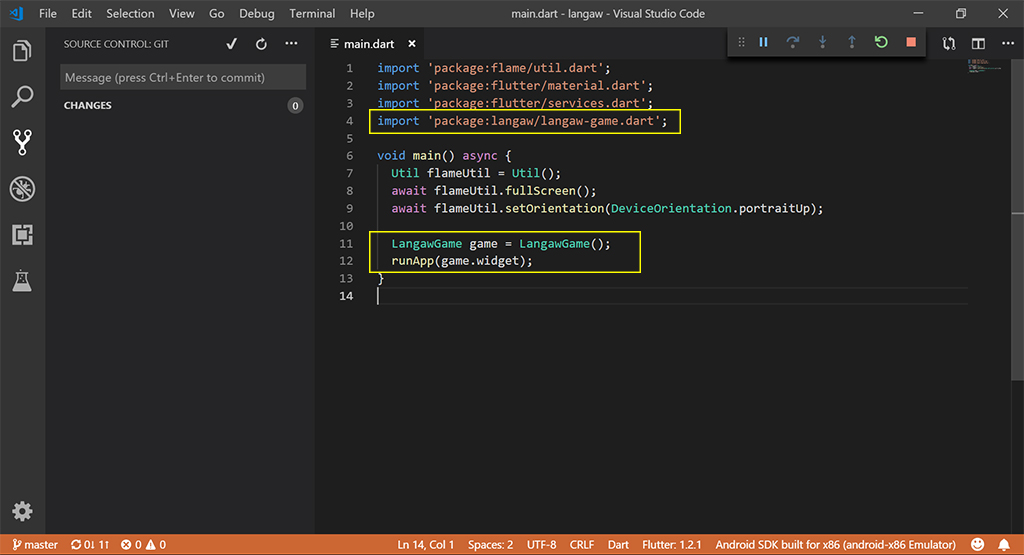Pause the debug session
Screen dimensions: 1024x555
pos(763,42)
